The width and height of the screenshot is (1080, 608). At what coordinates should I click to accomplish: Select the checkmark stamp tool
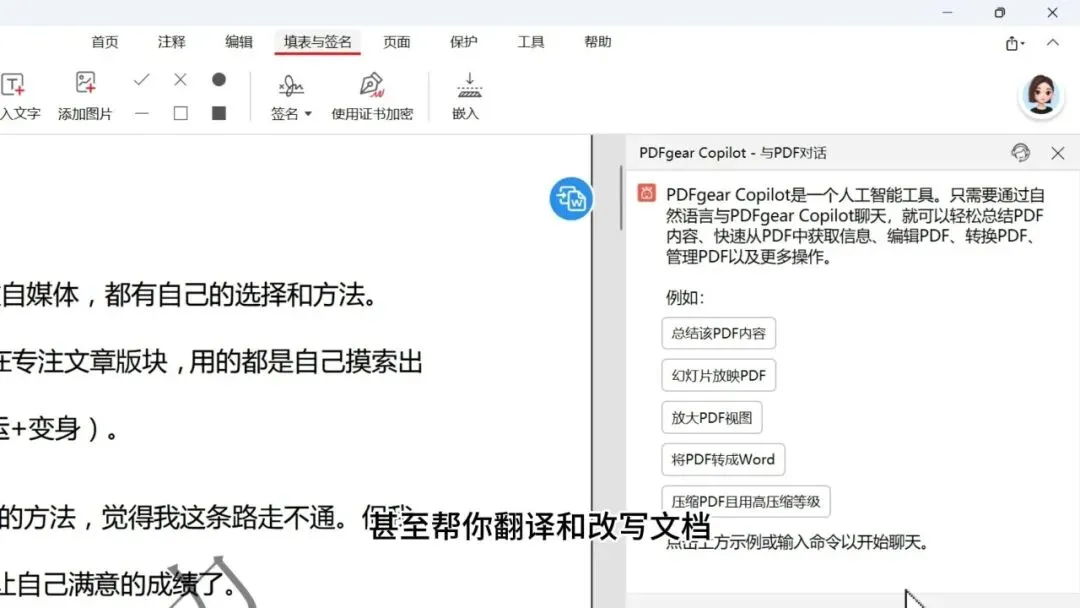point(142,80)
